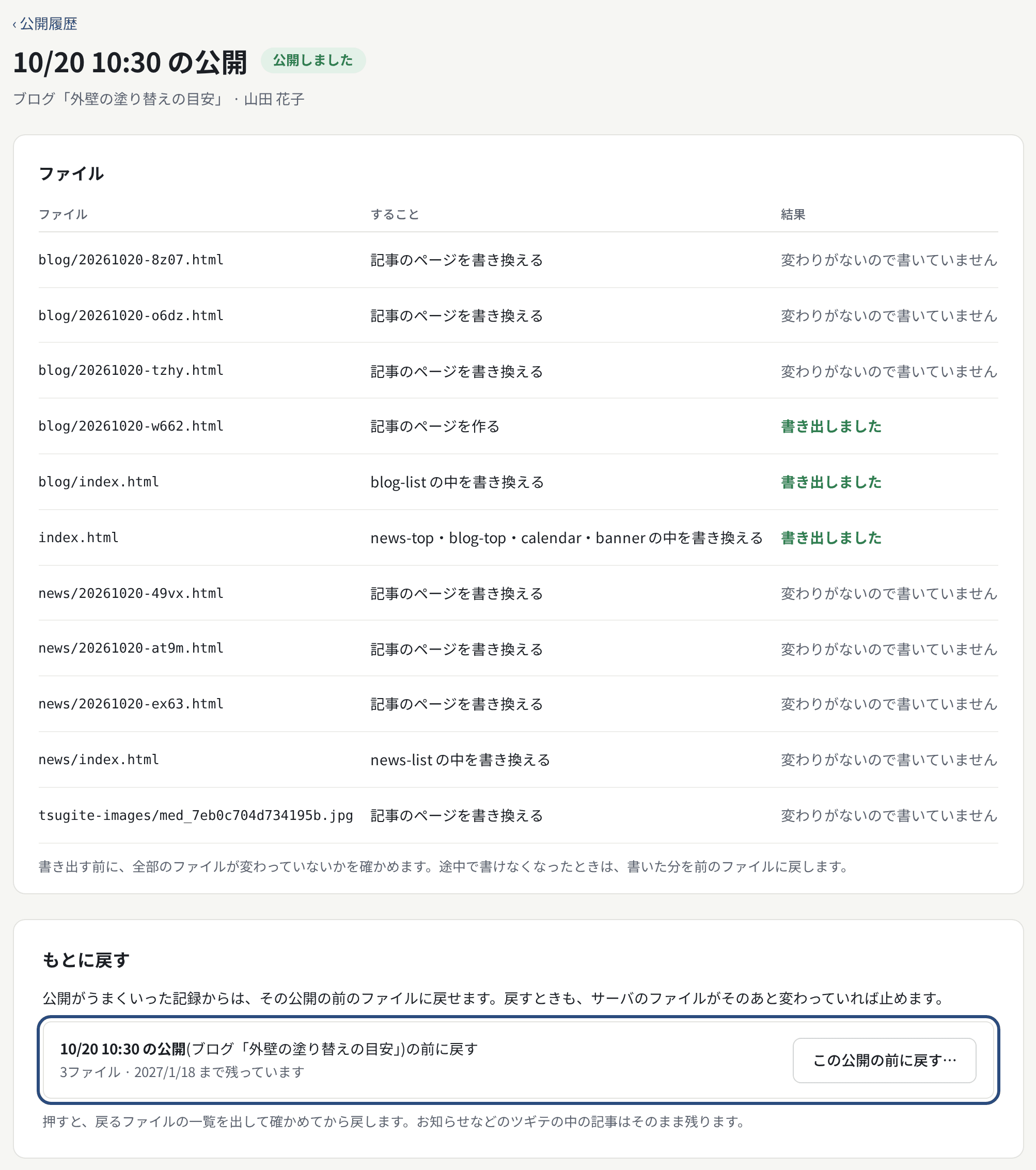Click news-list の中を書き換える action text

click(x=461, y=760)
